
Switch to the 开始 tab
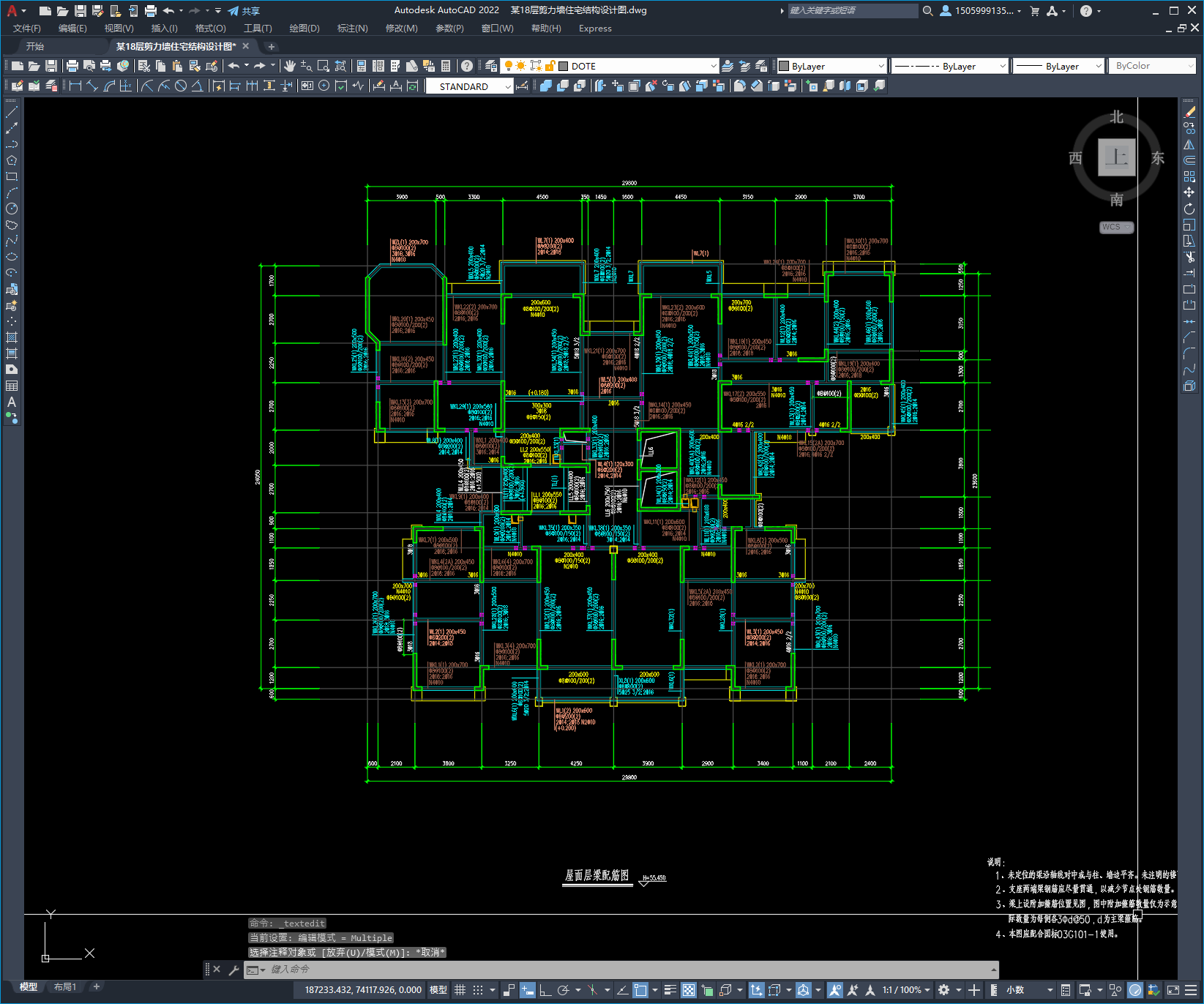point(35,46)
